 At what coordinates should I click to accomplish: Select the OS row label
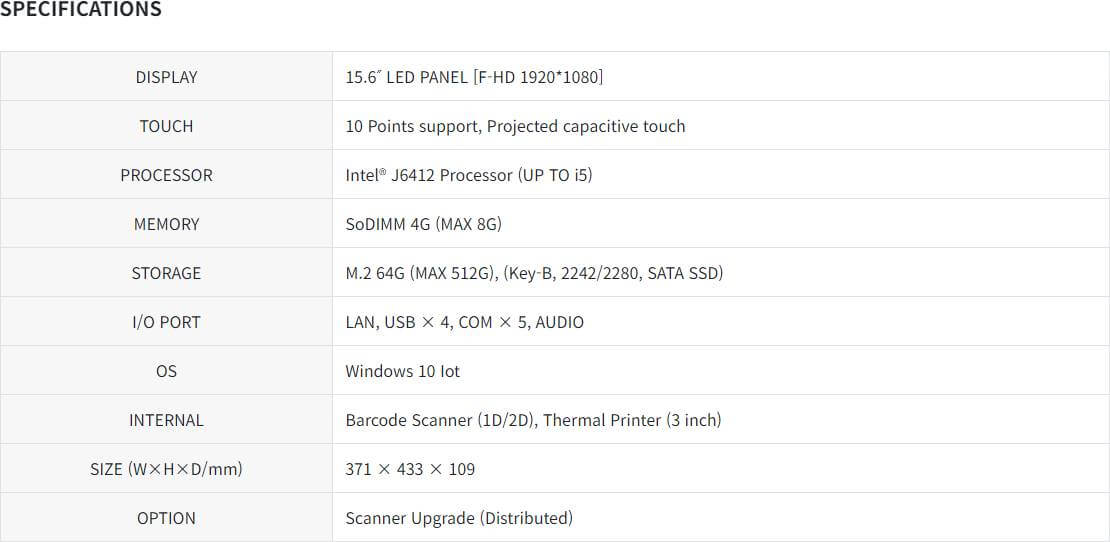[166, 371]
